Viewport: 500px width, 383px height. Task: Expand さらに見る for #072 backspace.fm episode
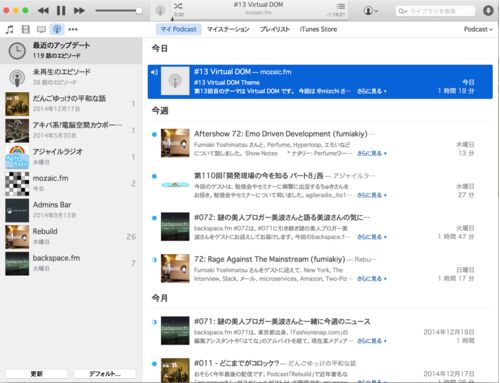(x=372, y=237)
